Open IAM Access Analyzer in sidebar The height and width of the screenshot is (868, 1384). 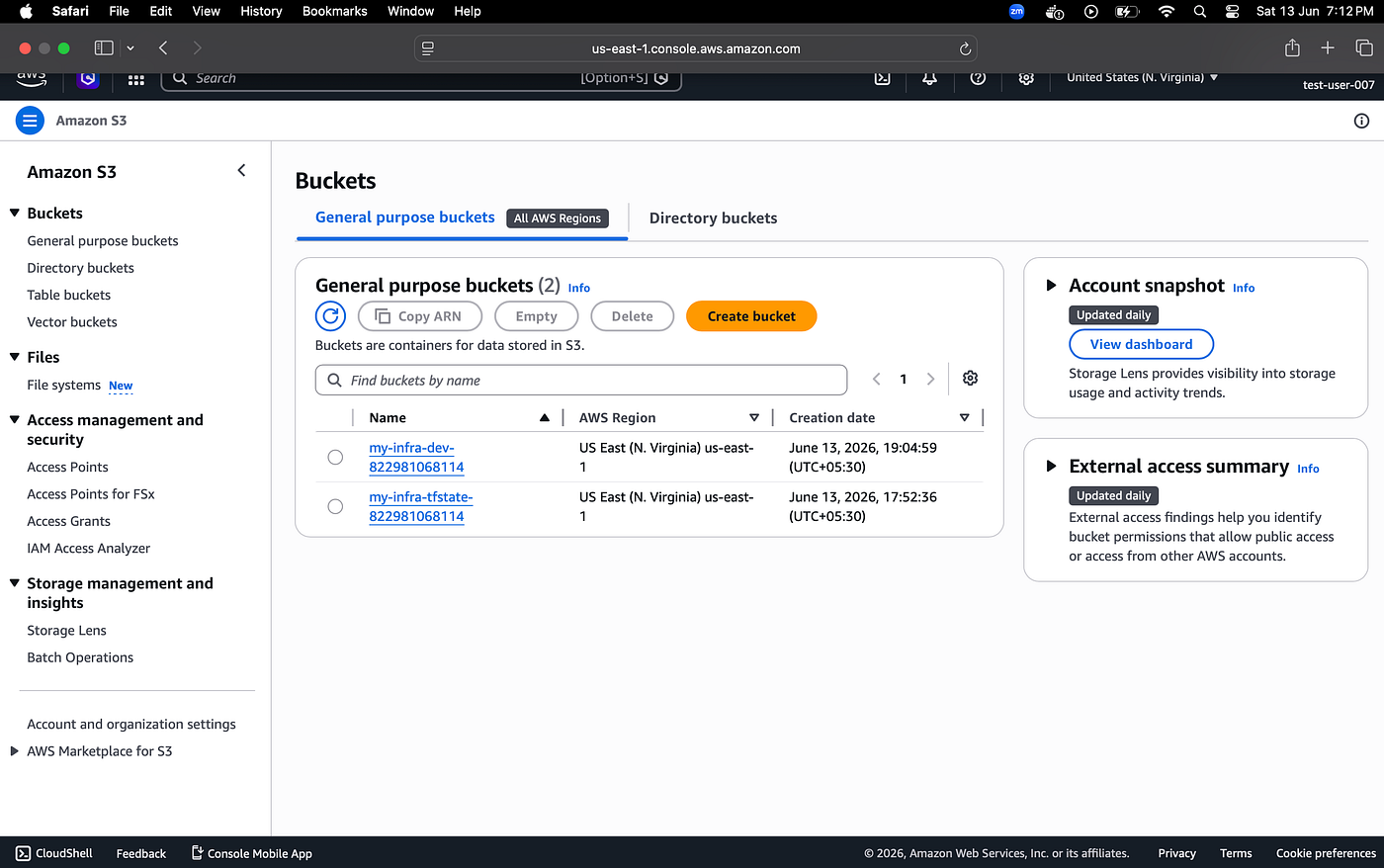[89, 549]
